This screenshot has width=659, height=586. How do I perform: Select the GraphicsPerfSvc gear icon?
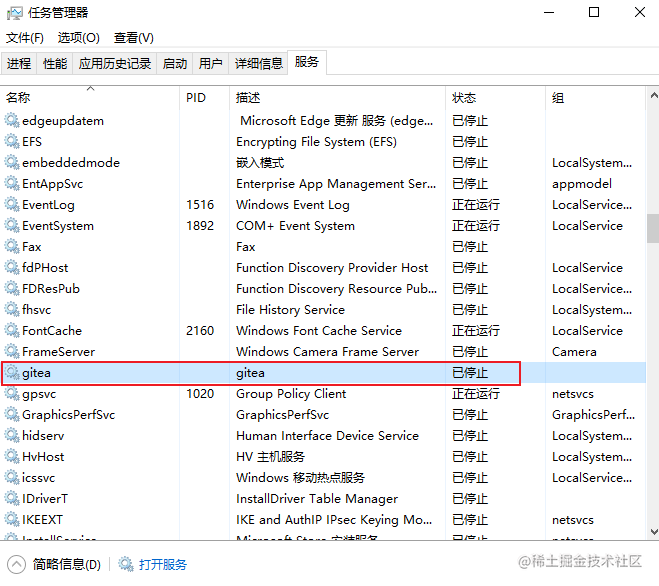12,415
